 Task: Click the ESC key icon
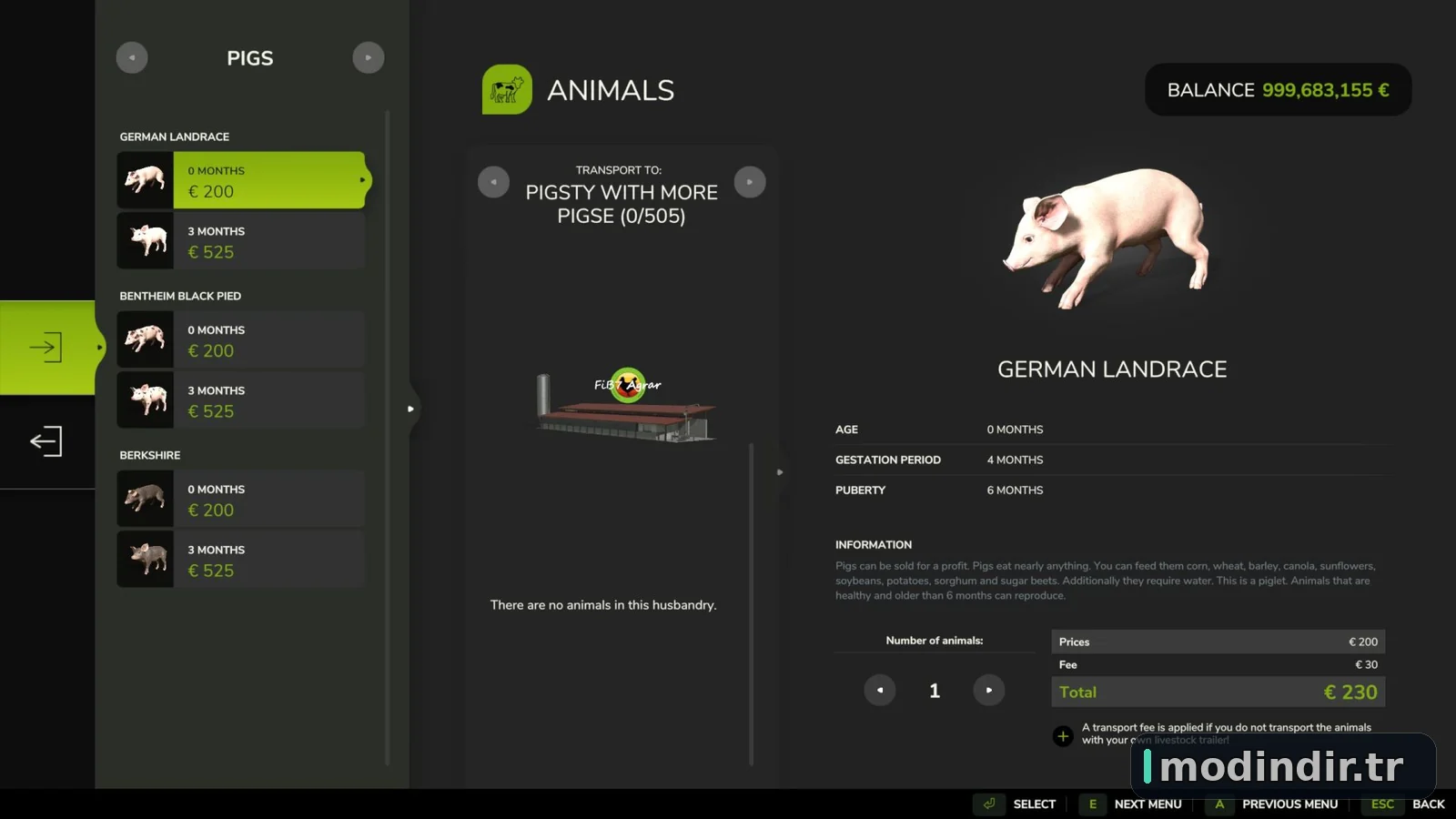pos(1382,804)
